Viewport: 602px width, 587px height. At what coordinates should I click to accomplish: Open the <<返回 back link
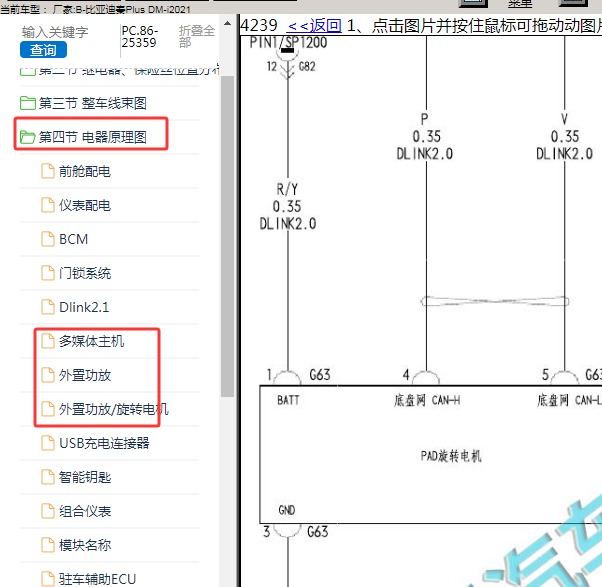click(x=314, y=26)
